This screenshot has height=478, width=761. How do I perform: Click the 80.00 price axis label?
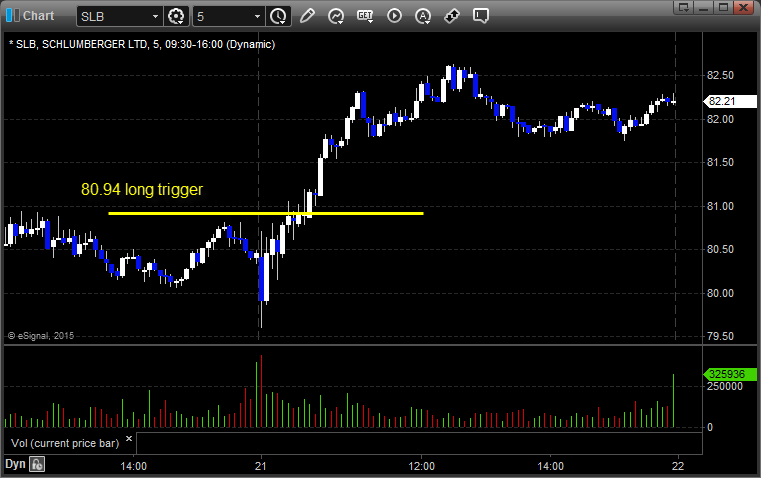(x=720, y=293)
